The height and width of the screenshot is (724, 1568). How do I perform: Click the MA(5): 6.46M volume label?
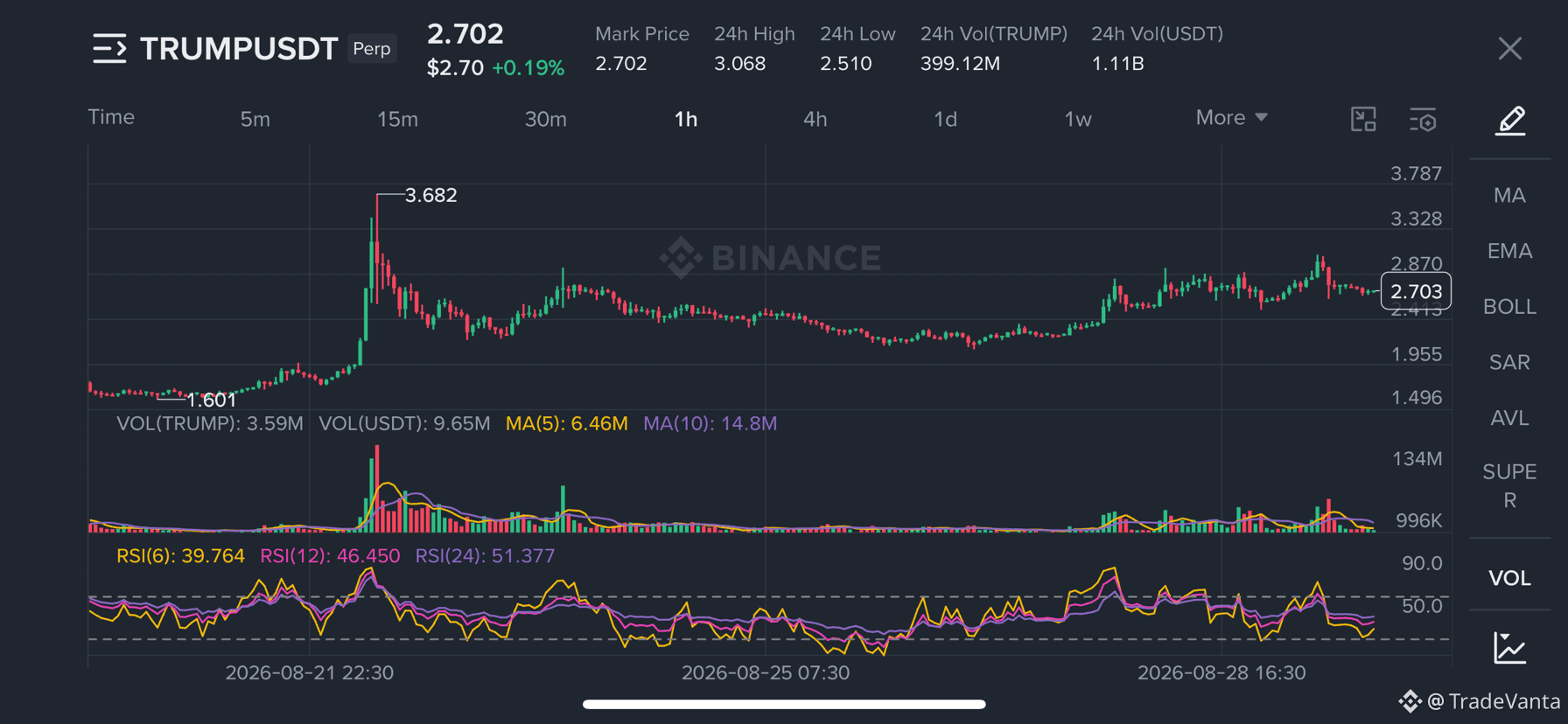[567, 423]
